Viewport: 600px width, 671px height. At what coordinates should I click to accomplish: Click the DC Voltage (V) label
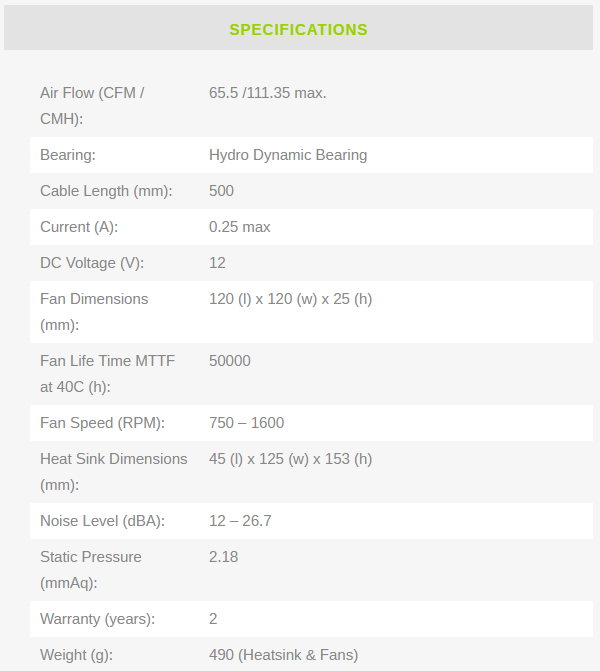tap(92, 263)
